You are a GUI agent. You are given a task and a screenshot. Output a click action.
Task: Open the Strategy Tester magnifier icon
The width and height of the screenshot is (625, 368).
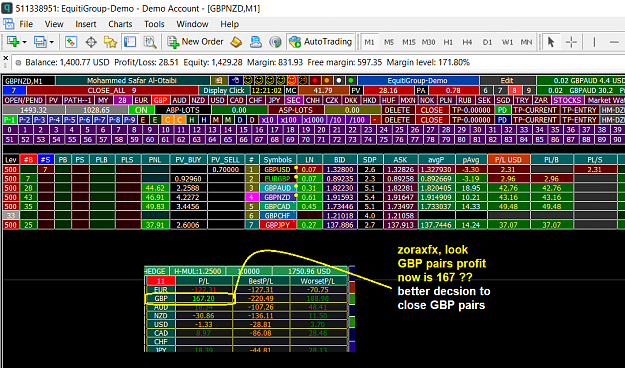point(150,42)
